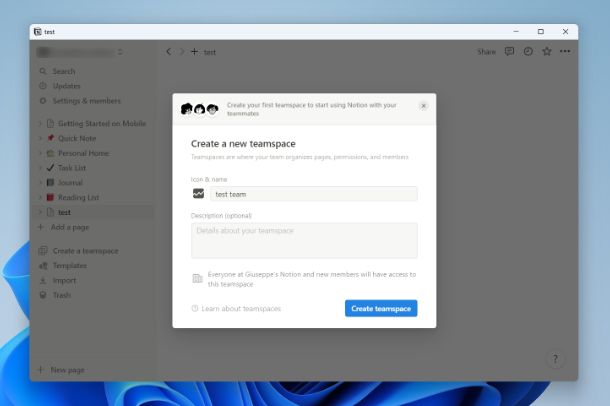
Task: Click the Trash can icon
Action: pyautogui.click(x=43, y=295)
